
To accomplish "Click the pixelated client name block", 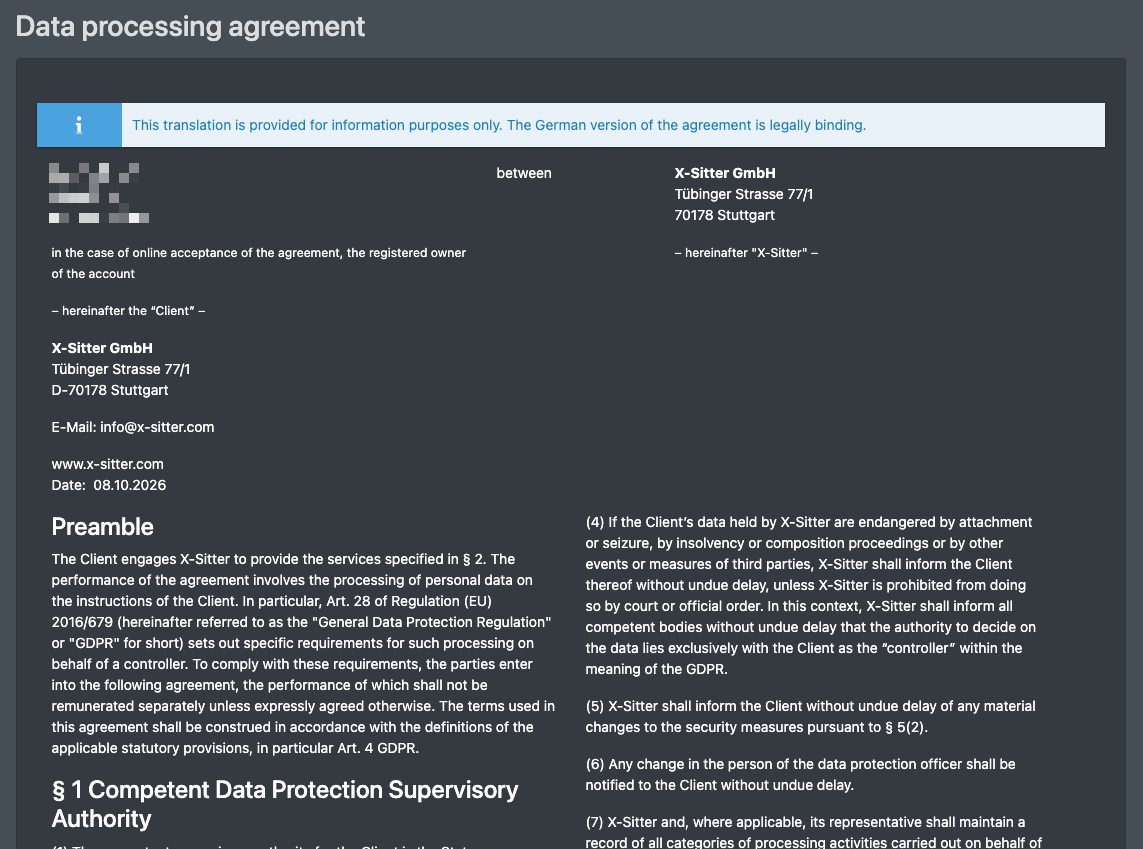I will pyautogui.click(x=98, y=193).
